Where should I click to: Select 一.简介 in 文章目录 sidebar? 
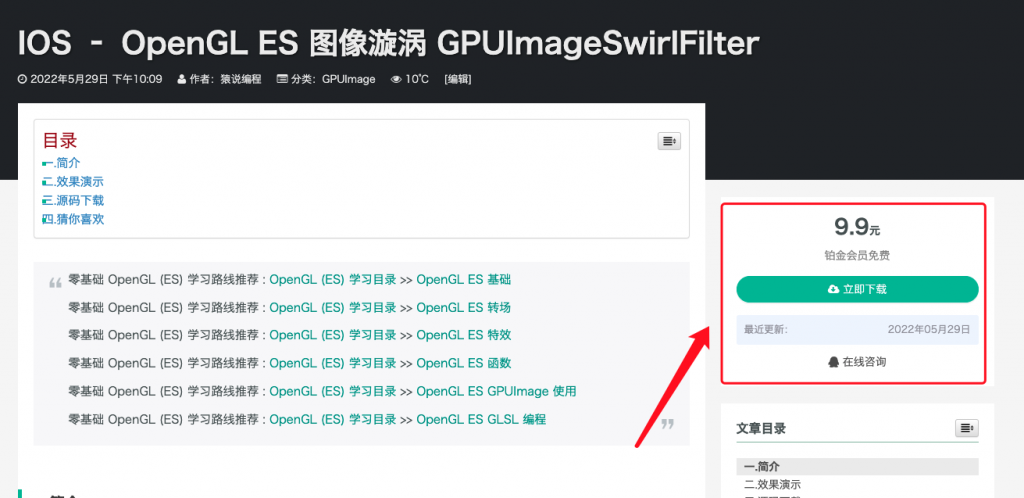[857, 467]
